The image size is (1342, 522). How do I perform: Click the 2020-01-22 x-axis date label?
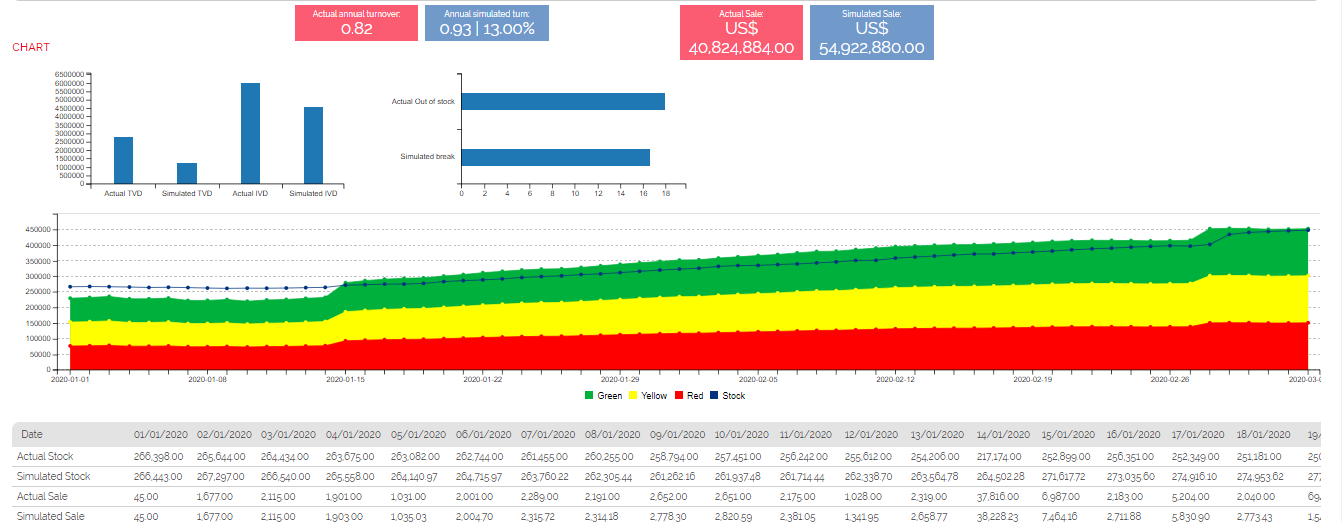click(x=483, y=380)
